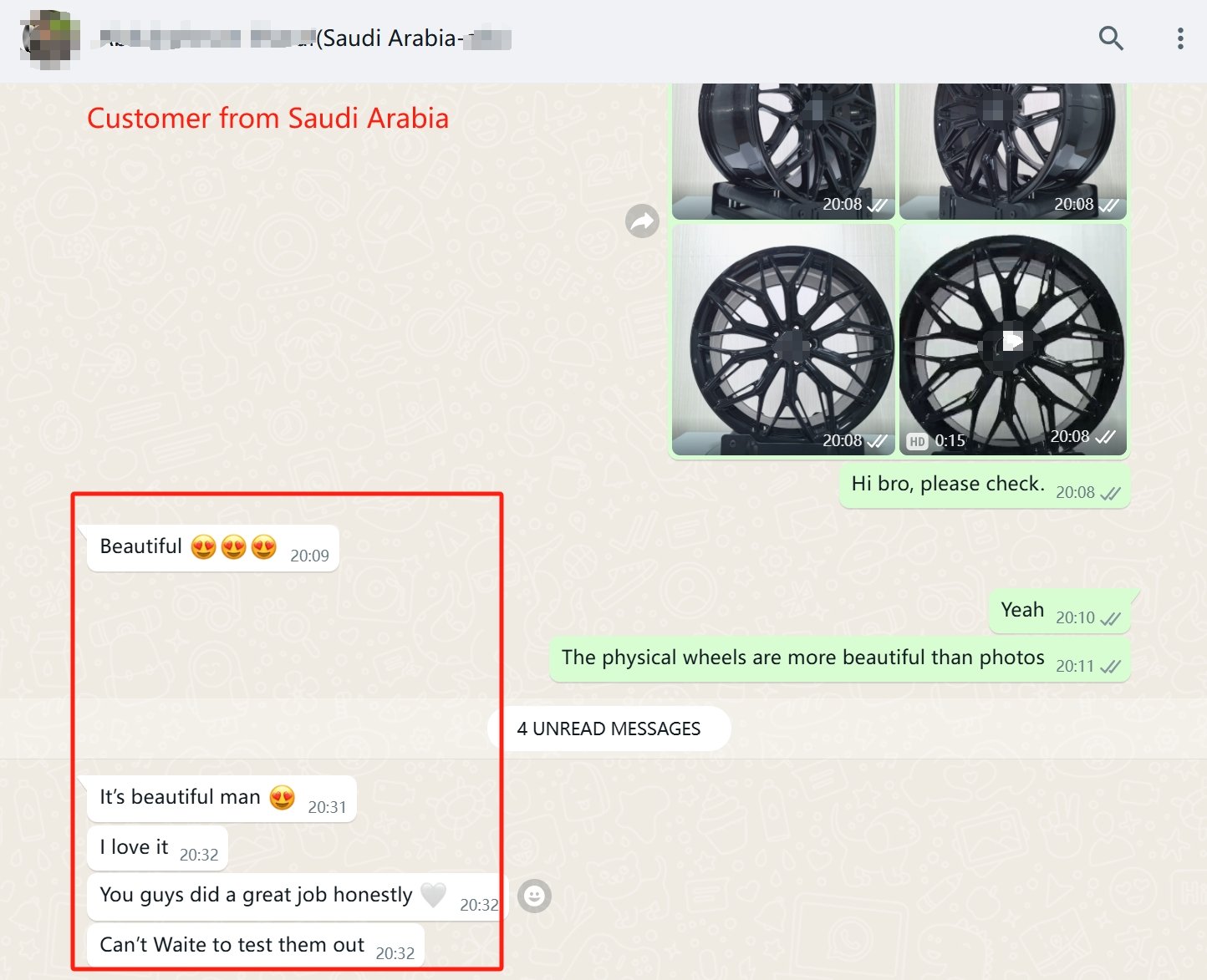Select the 'Hi bro, please check.' message
Screen dimensions: 1207x980
(985, 485)
